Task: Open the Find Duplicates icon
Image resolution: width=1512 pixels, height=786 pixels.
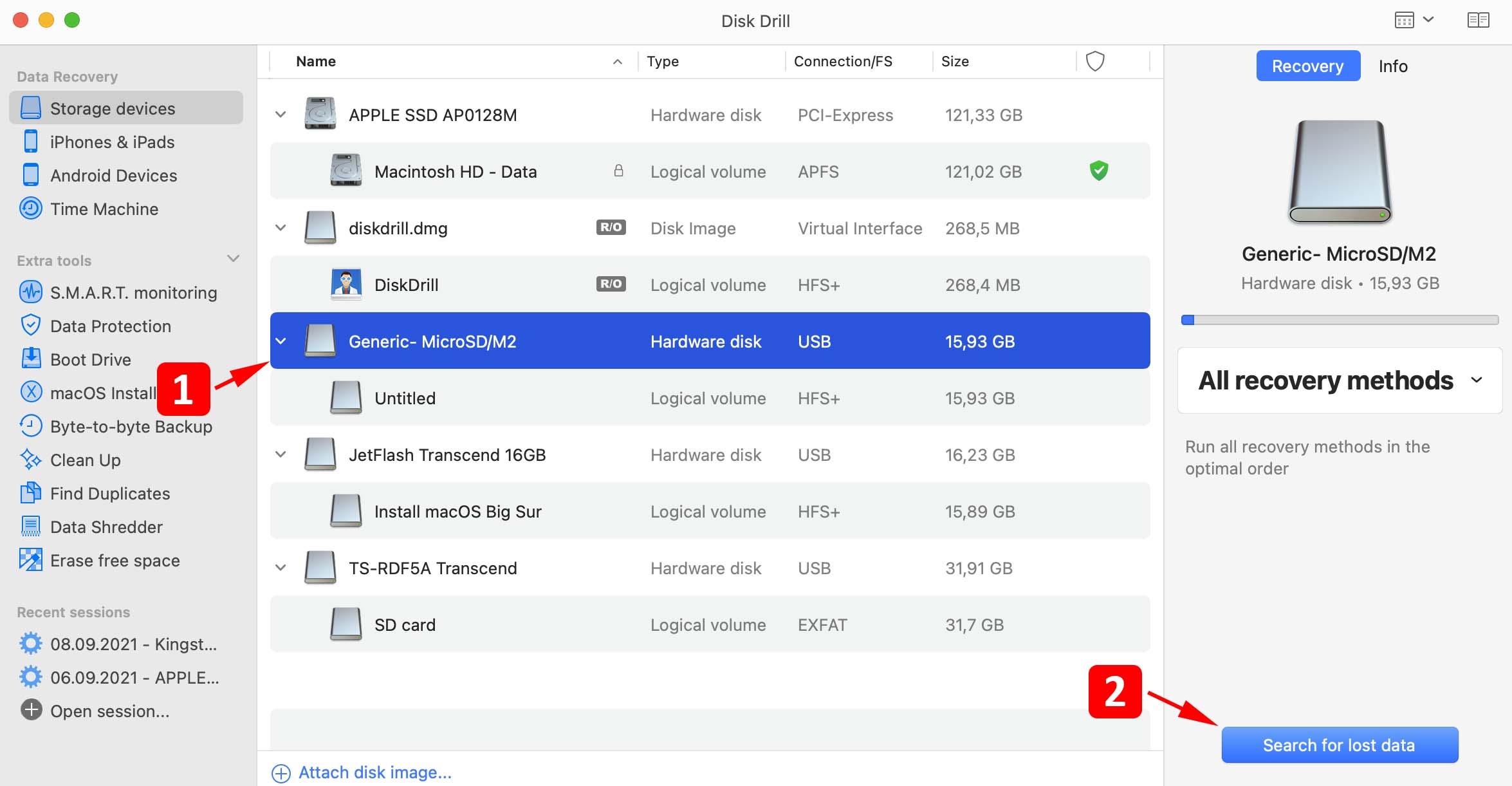Action: point(30,493)
